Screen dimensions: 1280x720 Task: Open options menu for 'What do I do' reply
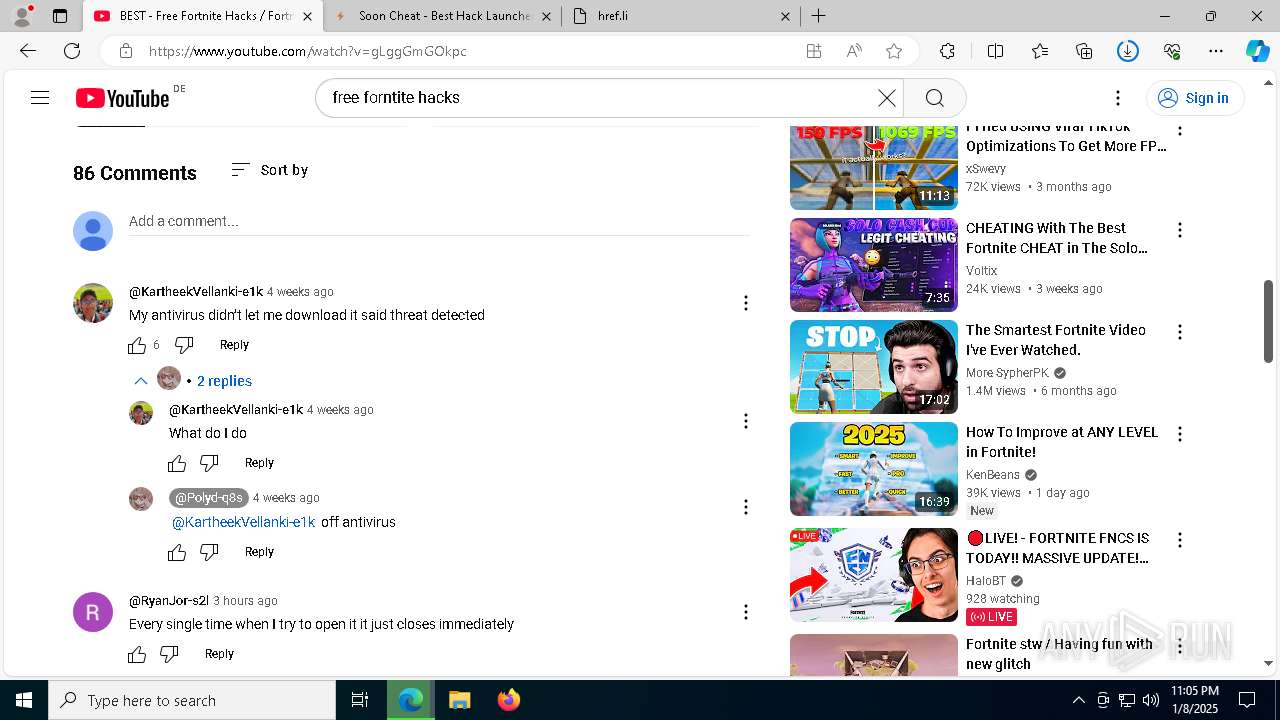[745, 421]
